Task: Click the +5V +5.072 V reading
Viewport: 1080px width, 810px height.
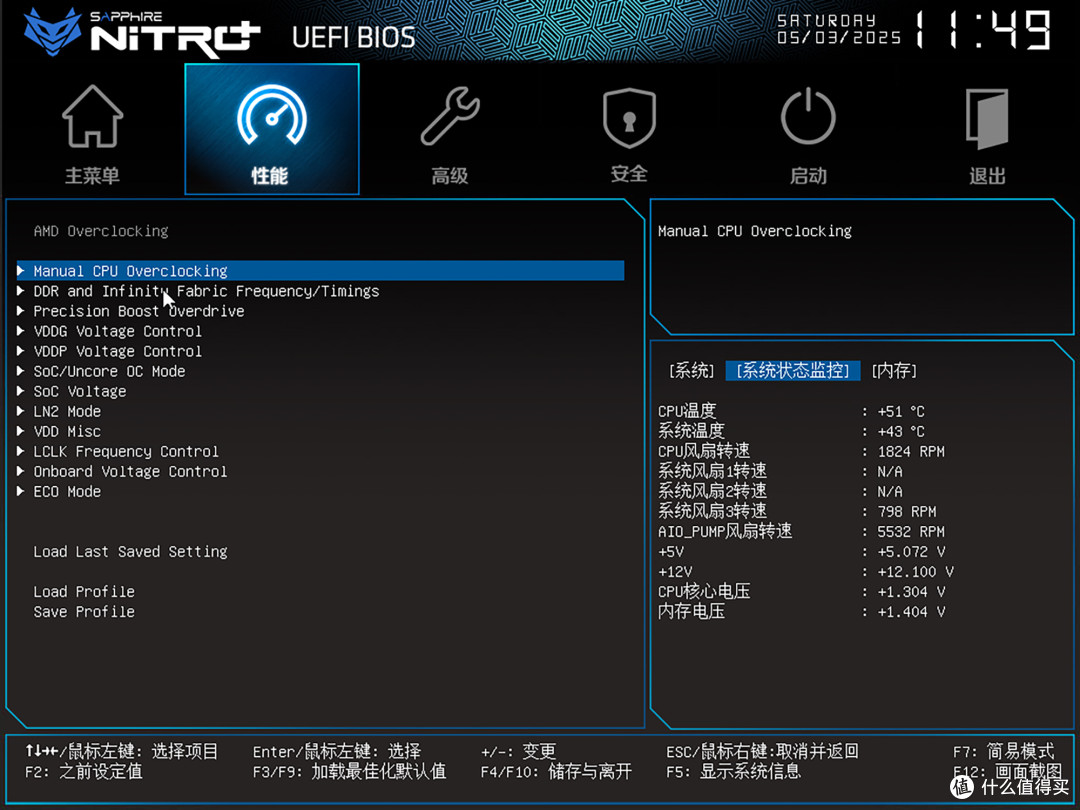Action: [x=801, y=552]
